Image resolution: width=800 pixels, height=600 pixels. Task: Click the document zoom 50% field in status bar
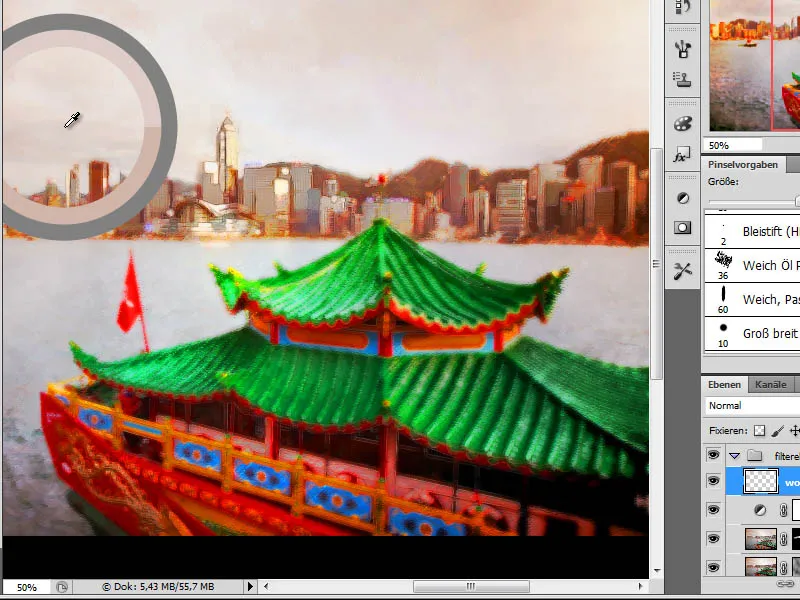click(x=27, y=587)
